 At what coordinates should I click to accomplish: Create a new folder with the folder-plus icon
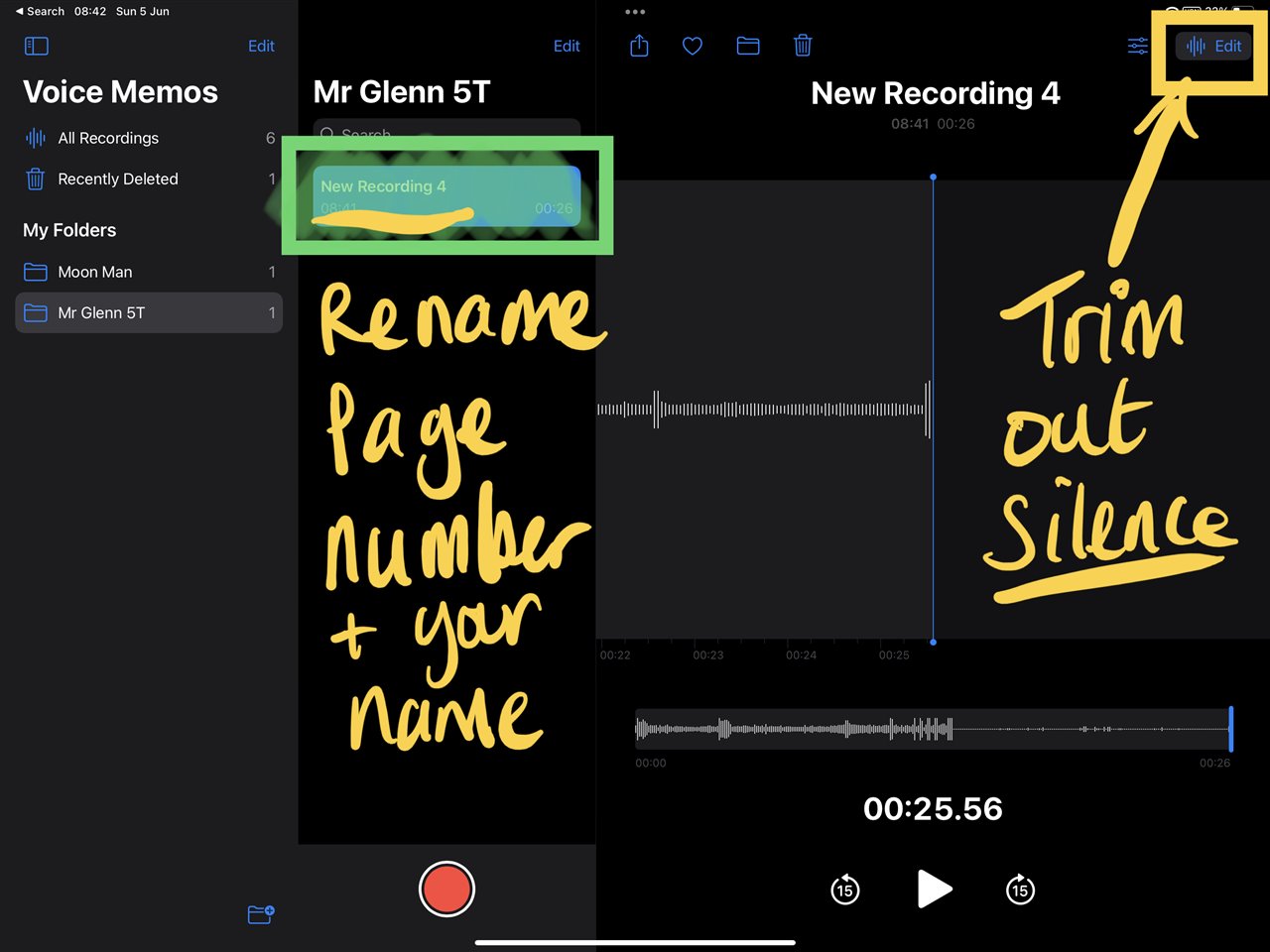(x=261, y=914)
